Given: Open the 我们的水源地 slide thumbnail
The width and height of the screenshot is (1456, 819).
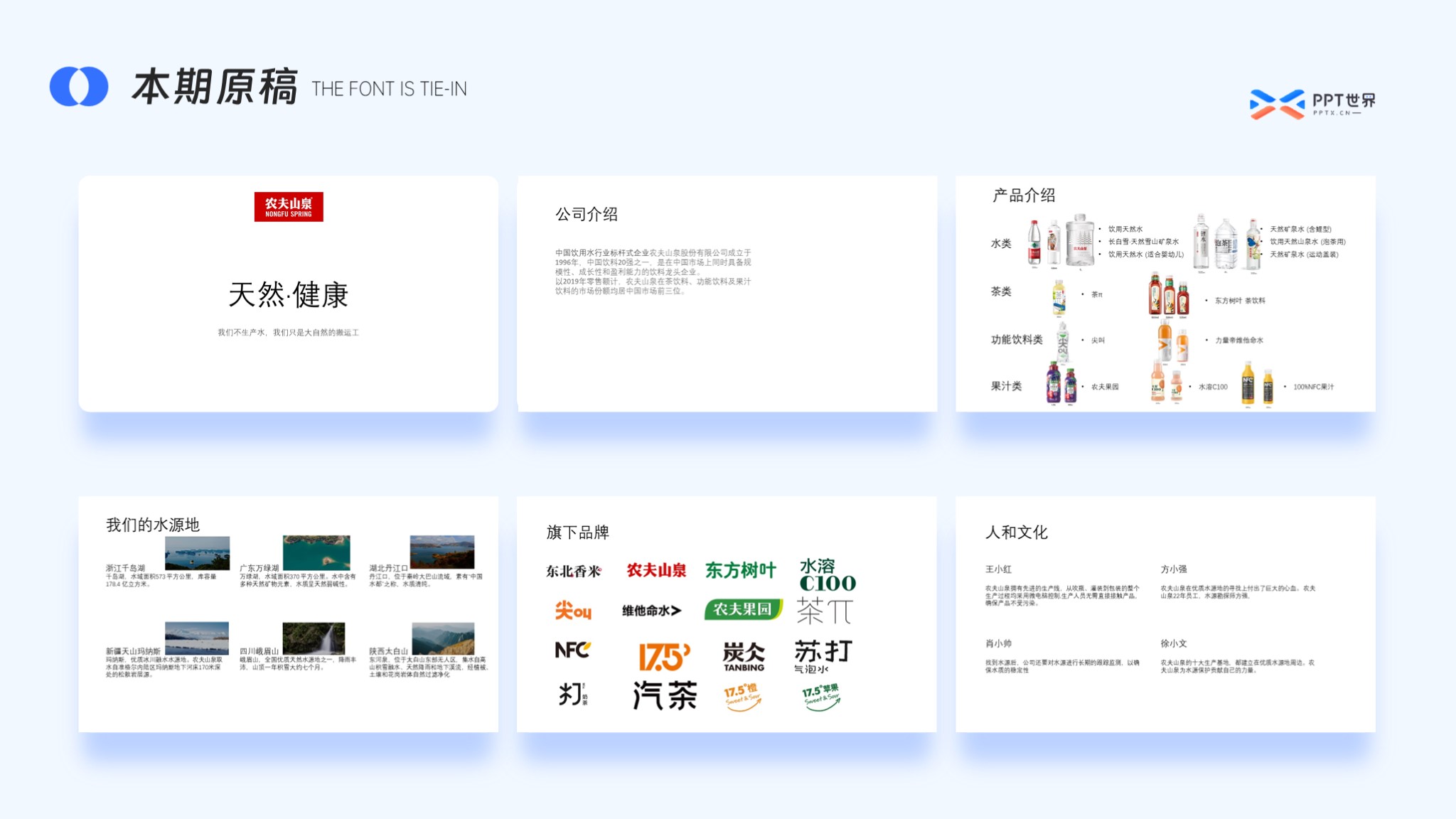Looking at the screenshot, I should coord(289,614).
